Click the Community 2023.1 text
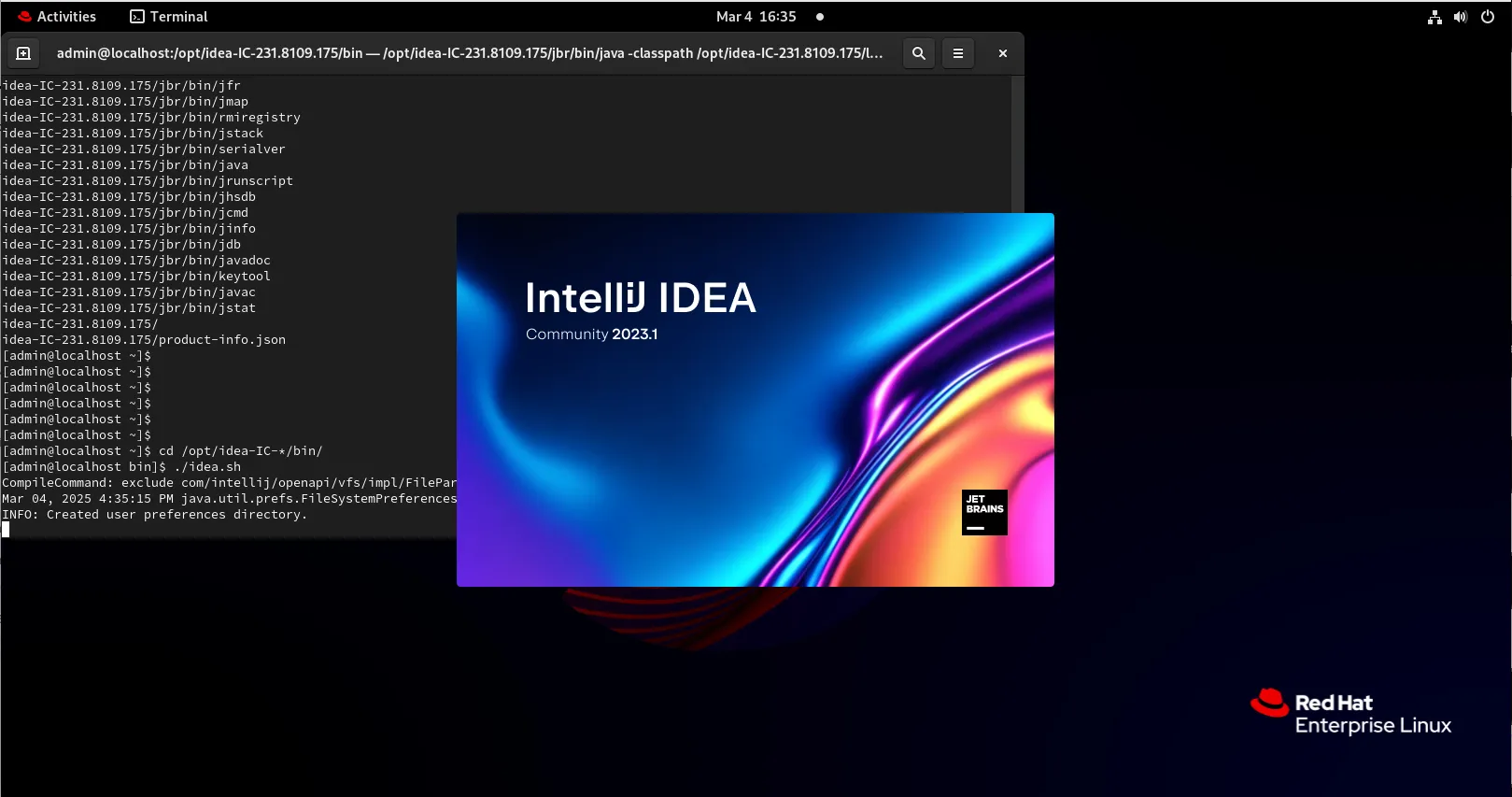Image resolution: width=1512 pixels, height=797 pixels. click(x=592, y=334)
